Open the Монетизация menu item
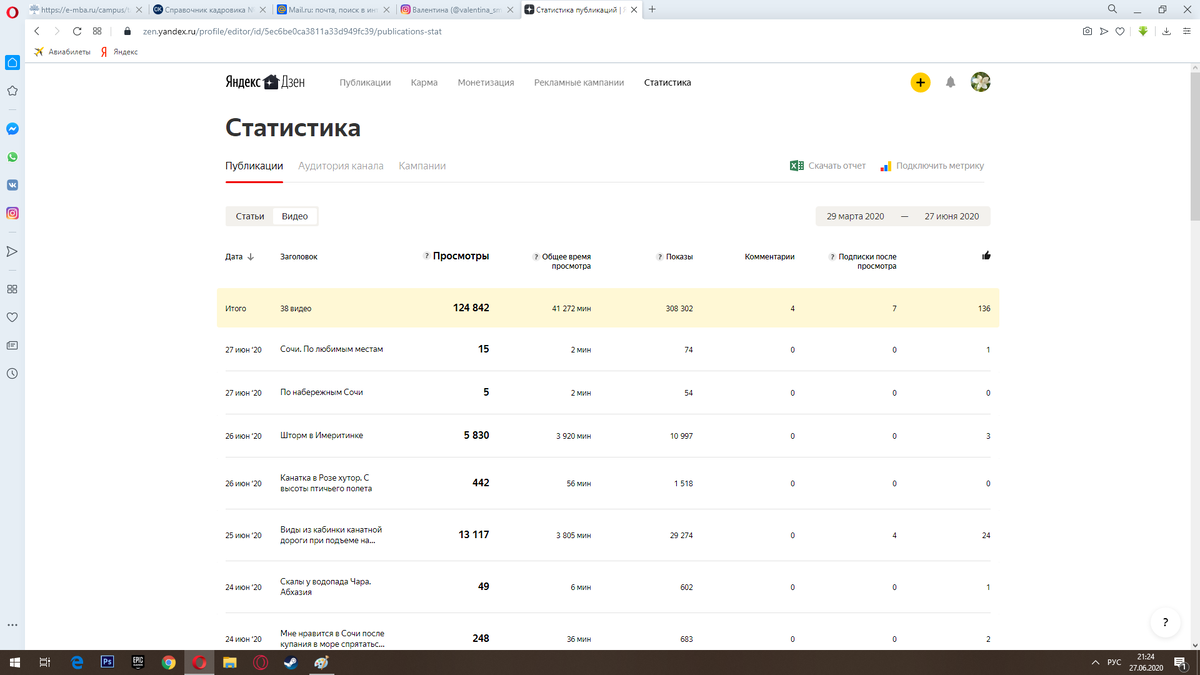This screenshot has height=675, width=1200. pyautogui.click(x=486, y=83)
